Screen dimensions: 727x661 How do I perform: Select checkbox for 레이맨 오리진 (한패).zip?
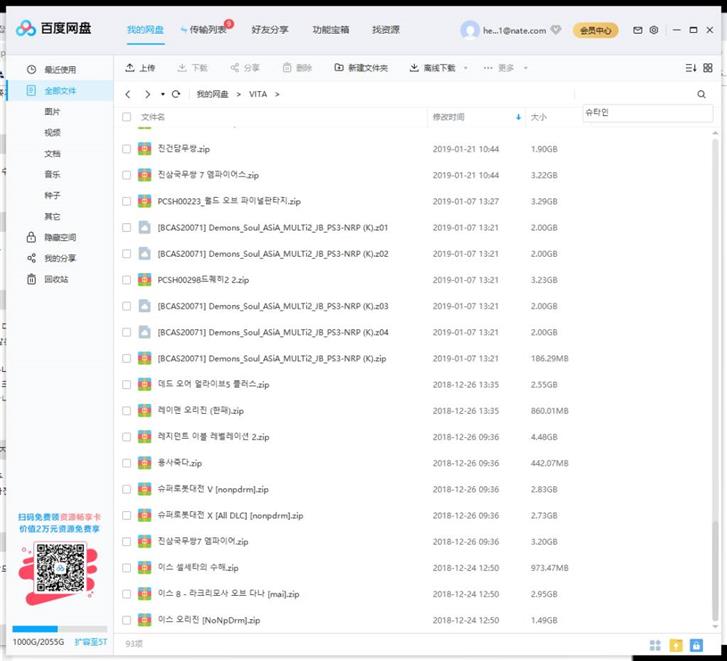click(127, 411)
